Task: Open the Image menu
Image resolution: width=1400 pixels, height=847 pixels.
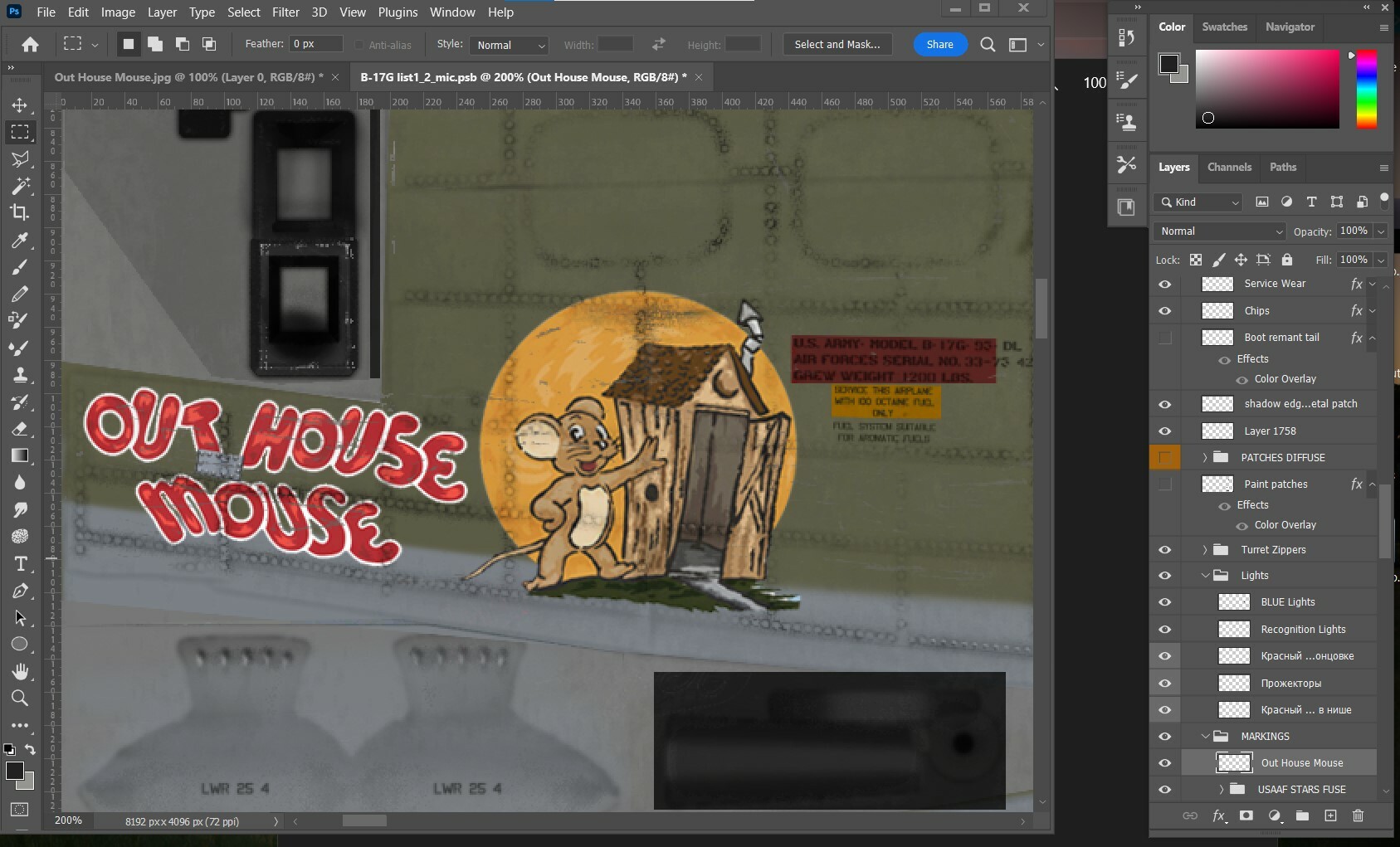Action: (x=118, y=12)
